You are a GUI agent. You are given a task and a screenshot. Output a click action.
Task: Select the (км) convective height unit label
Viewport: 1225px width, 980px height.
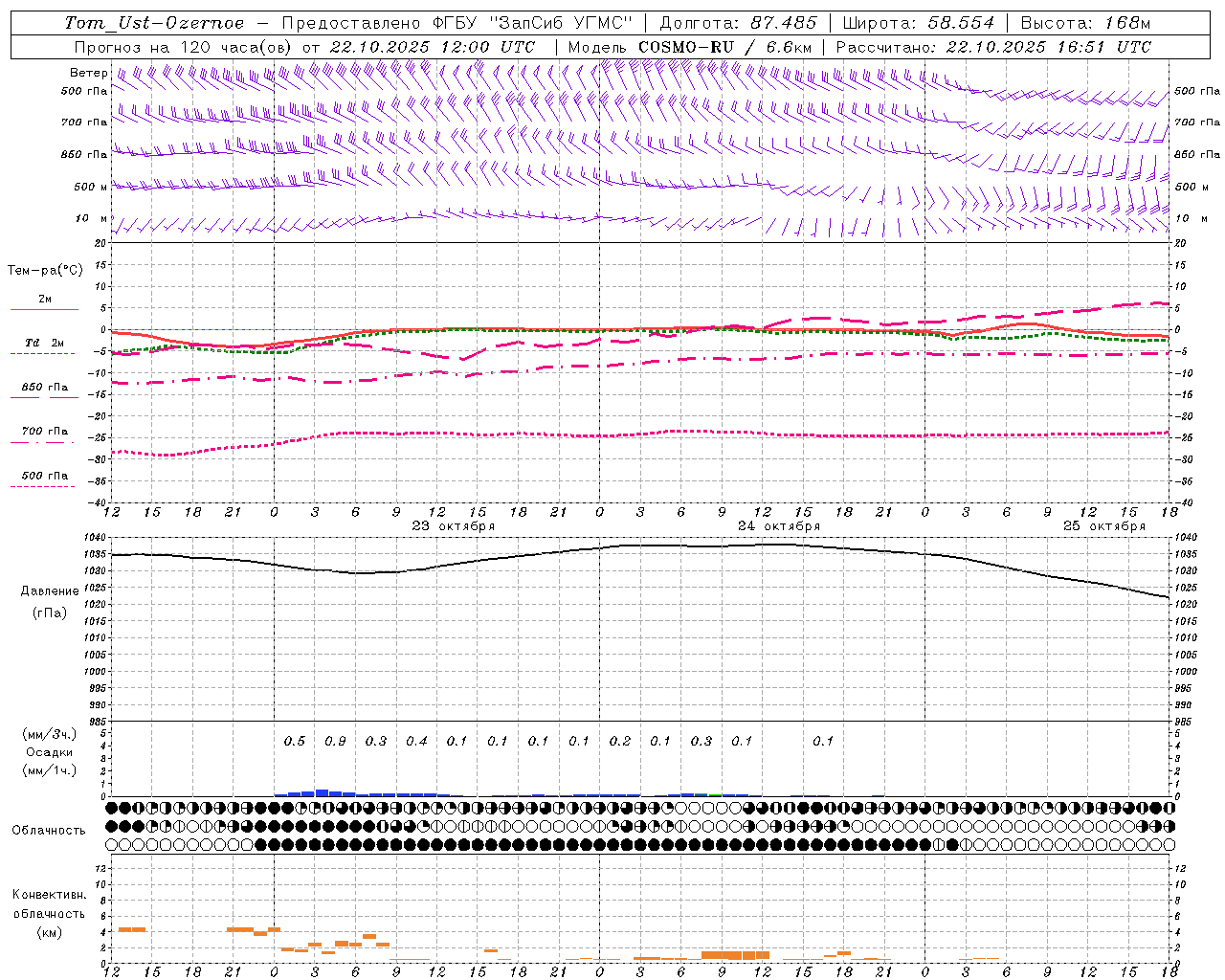tap(49, 932)
